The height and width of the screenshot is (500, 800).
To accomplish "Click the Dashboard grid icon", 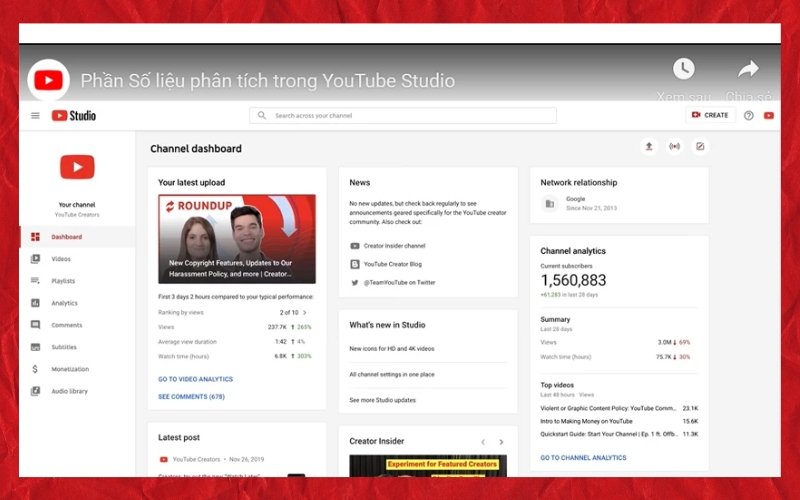I will coord(35,237).
